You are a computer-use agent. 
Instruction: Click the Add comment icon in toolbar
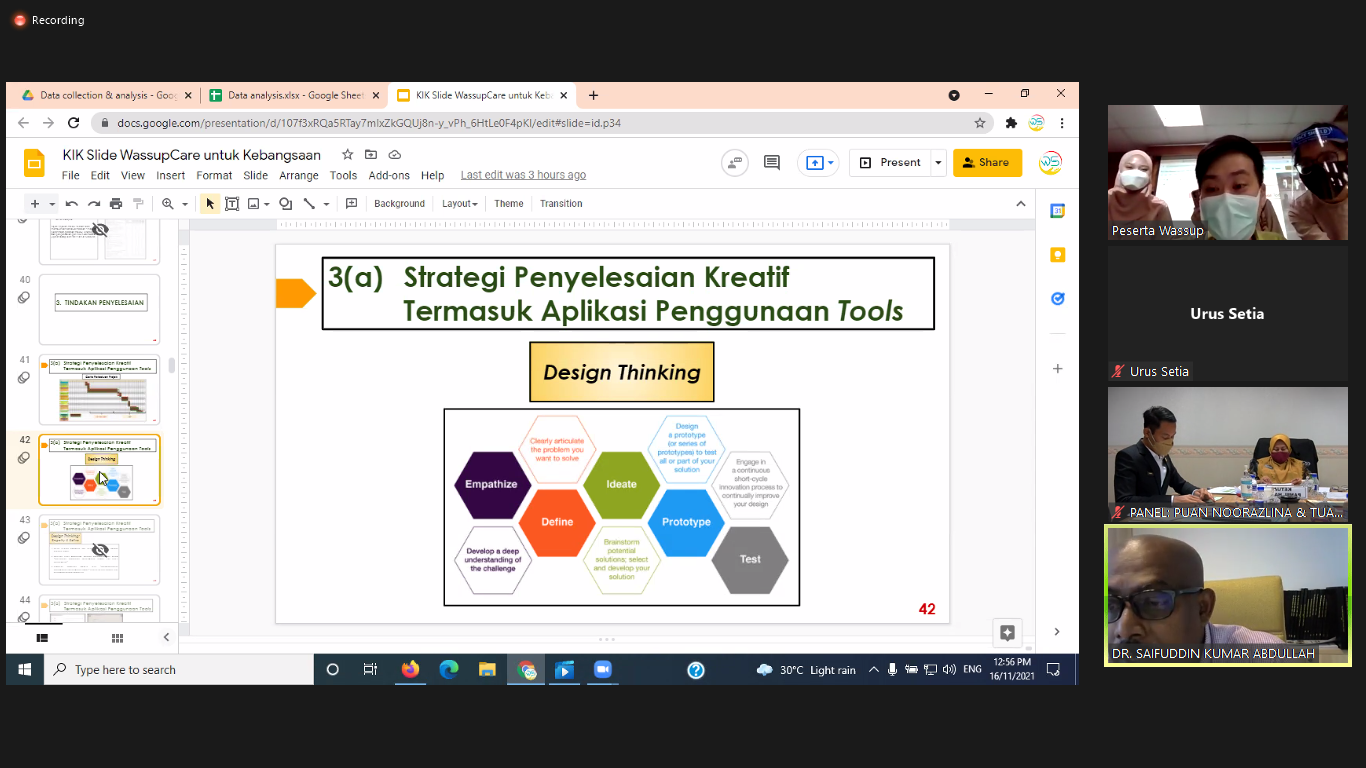(352, 204)
